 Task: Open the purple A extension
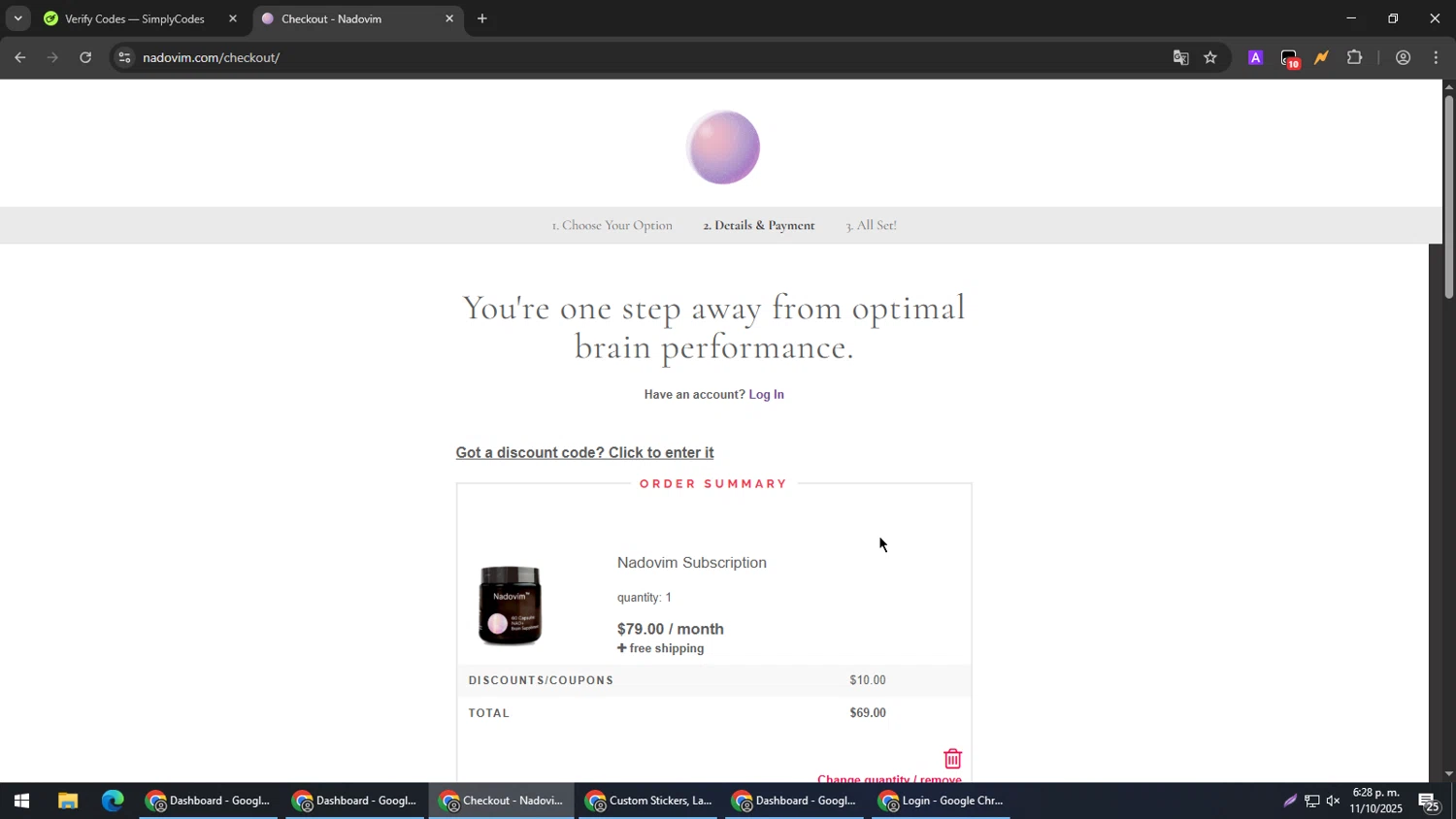click(x=1255, y=58)
